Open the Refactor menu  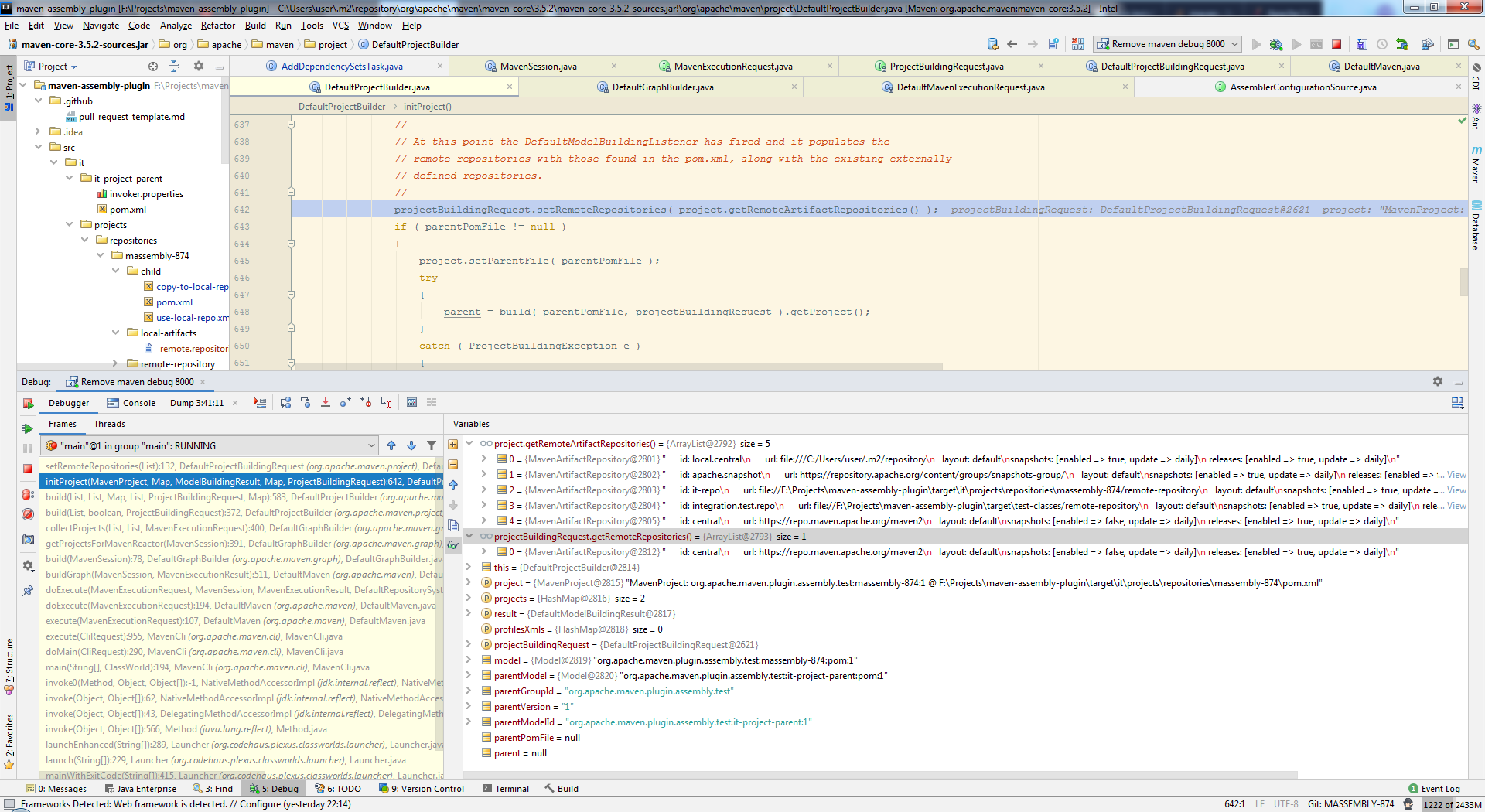pyautogui.click(x=218, y=26)
